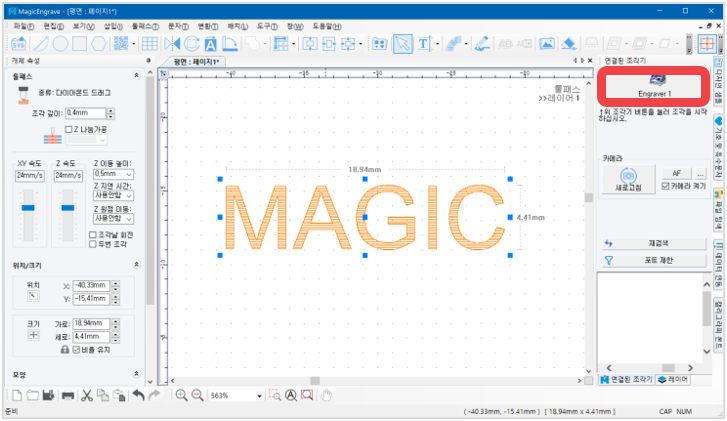The width and height of the screenshot is (727, 421).
Task: Click the 가로 width input field
Action: click(92, 323)
